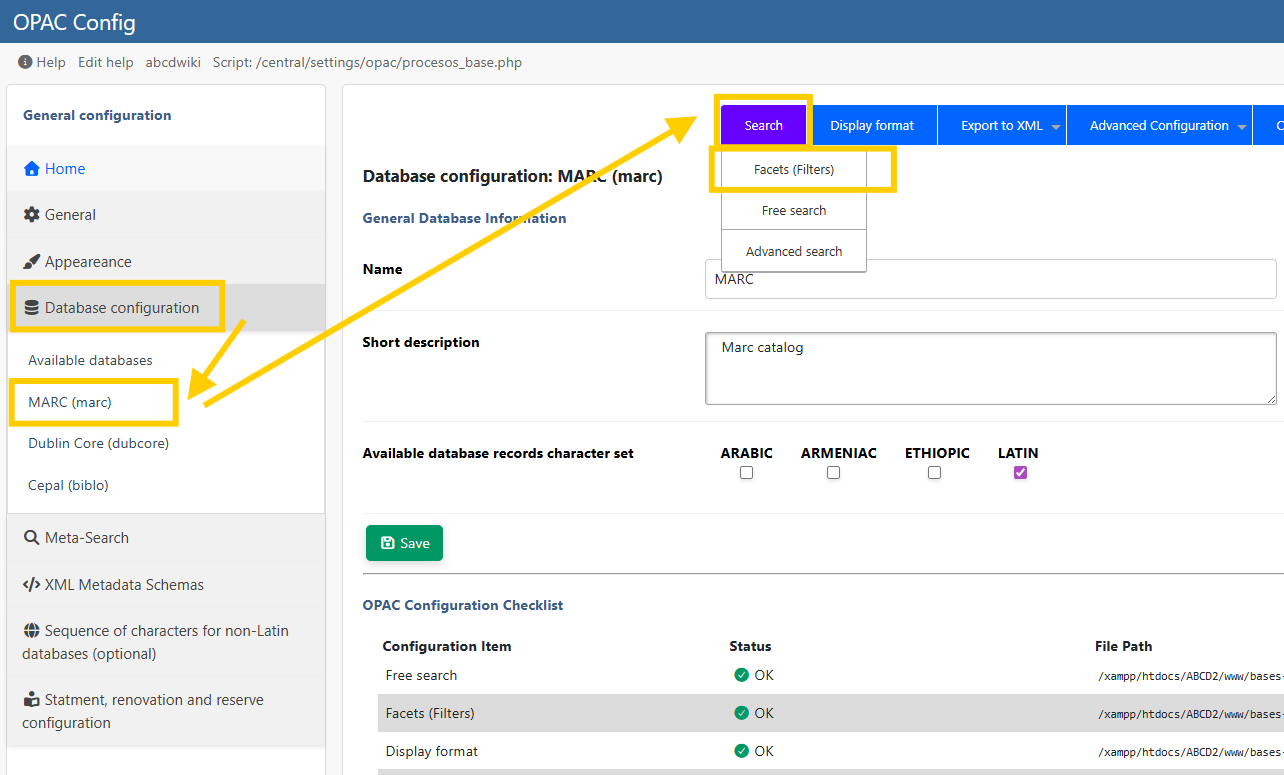Check the ARMENIAC character set box
This screenshot has width=1284, height=775.
[833, 473]
